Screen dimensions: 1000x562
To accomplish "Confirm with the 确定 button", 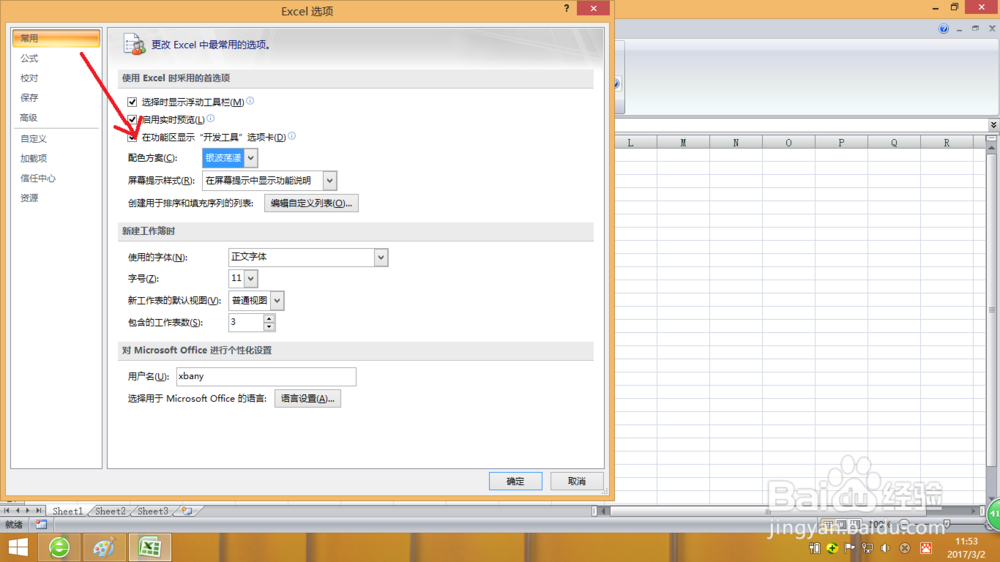I will [515, 481].
